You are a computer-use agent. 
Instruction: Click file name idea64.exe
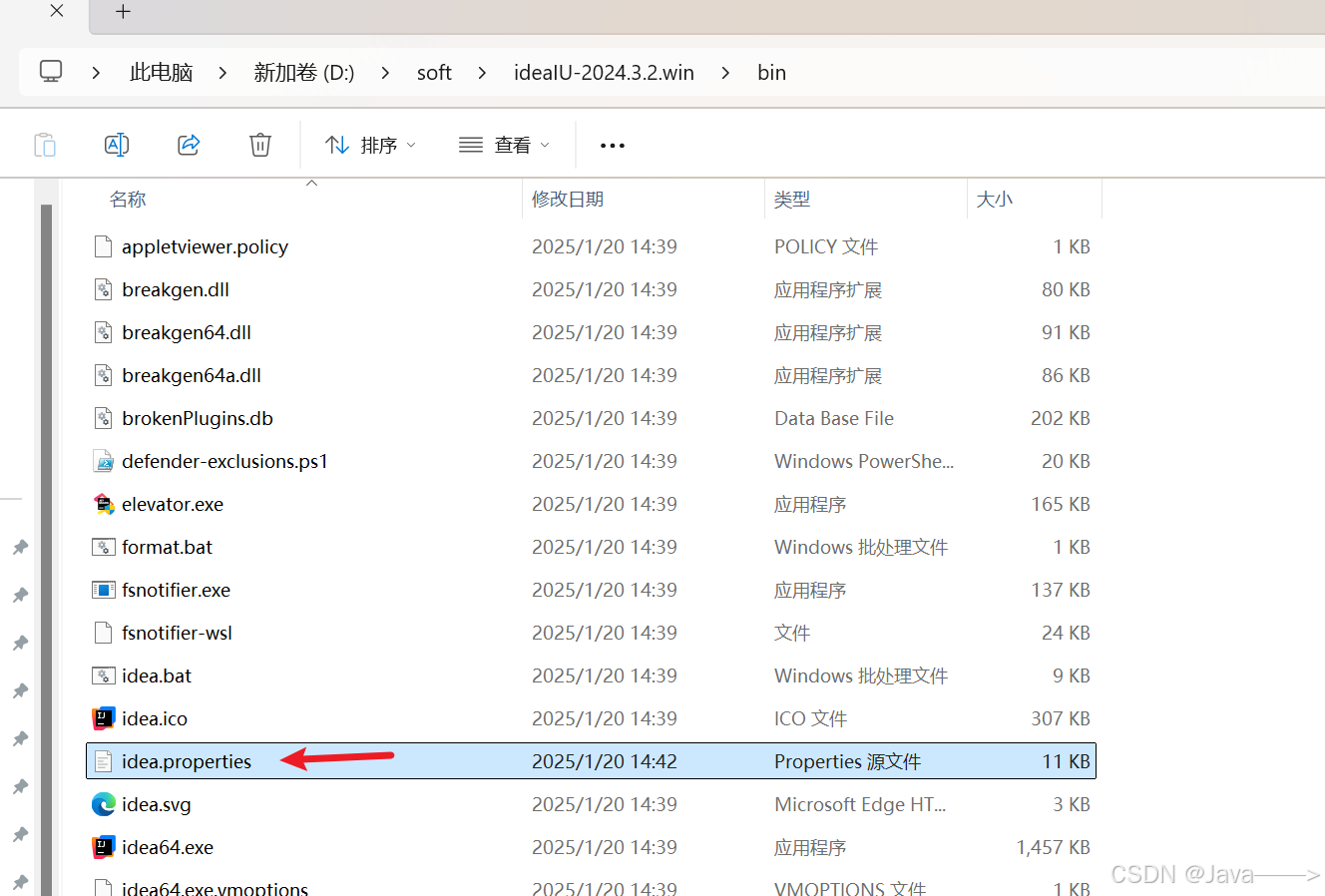[x=168, y=847]
